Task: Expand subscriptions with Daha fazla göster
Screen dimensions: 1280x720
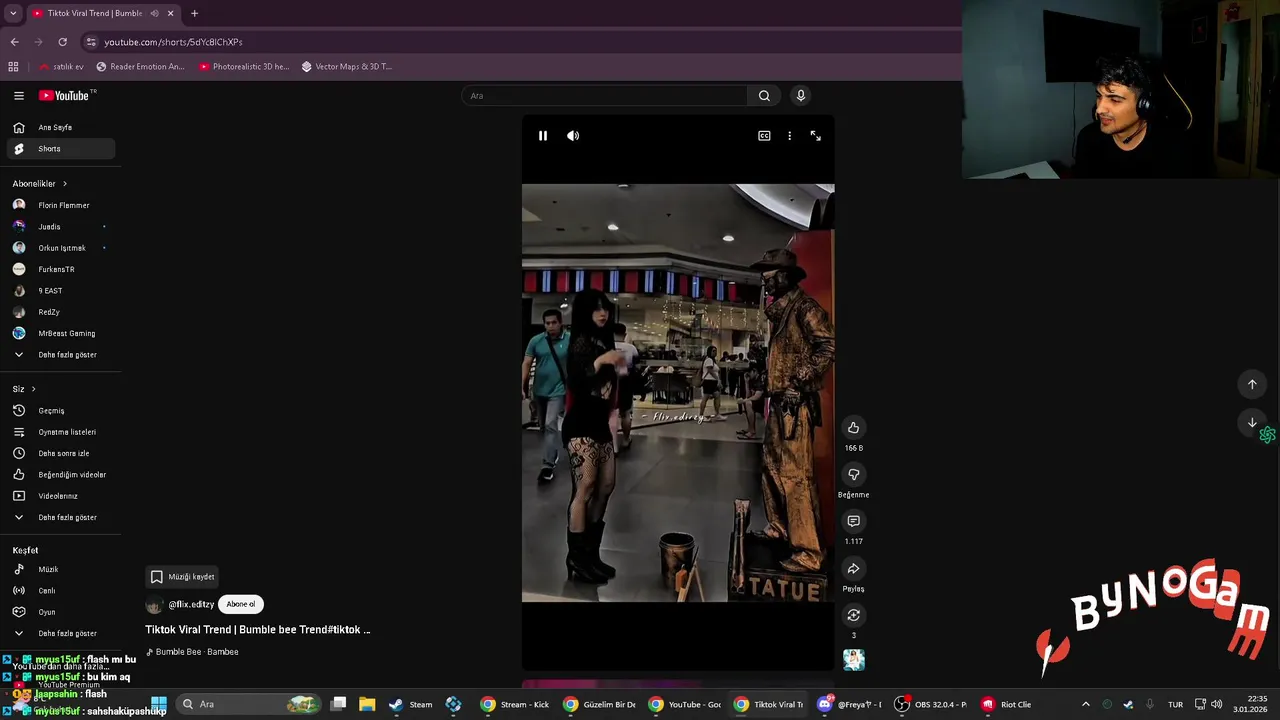Action: (60, 355)
